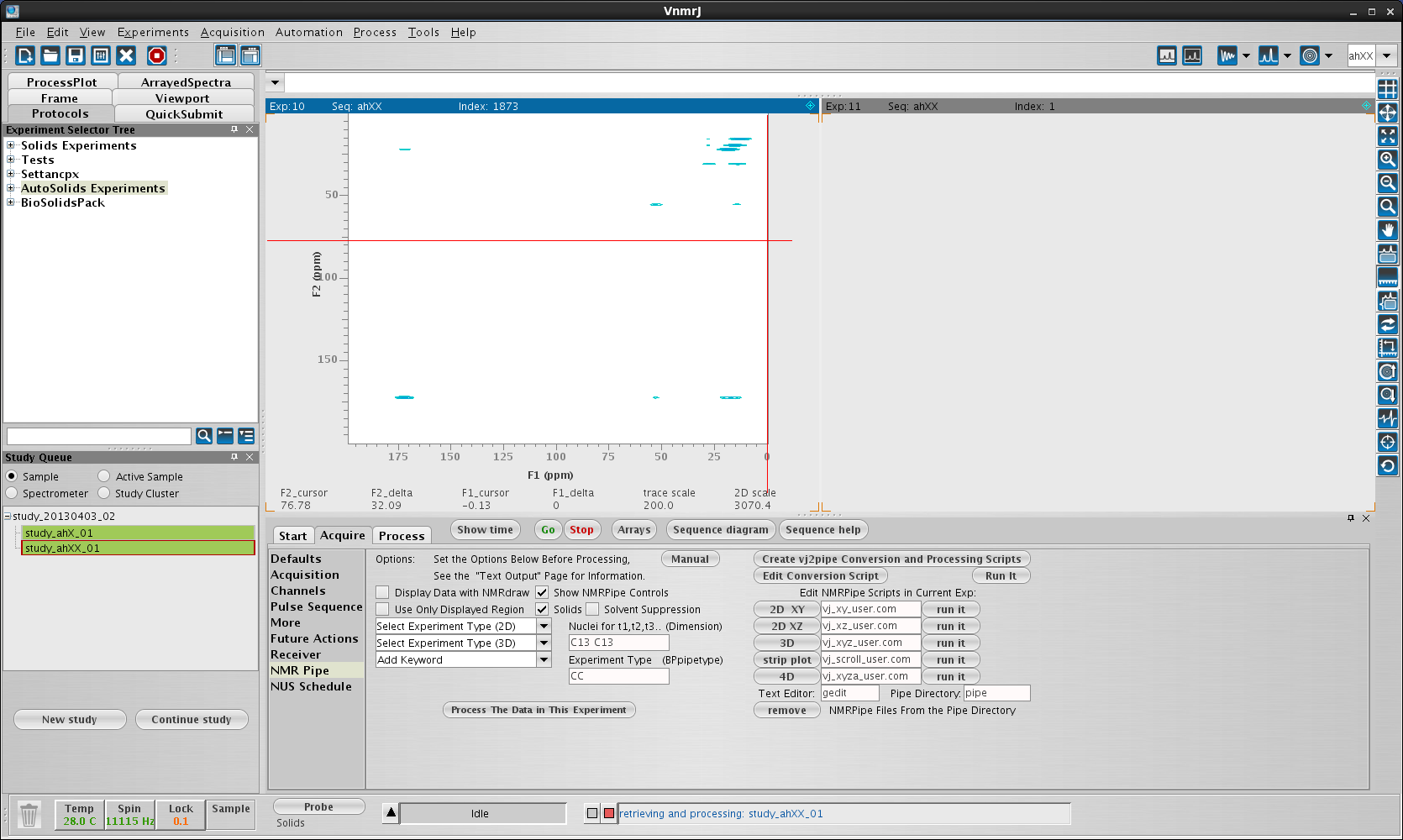Click the FID waveform display icon

pos(1227,55)
